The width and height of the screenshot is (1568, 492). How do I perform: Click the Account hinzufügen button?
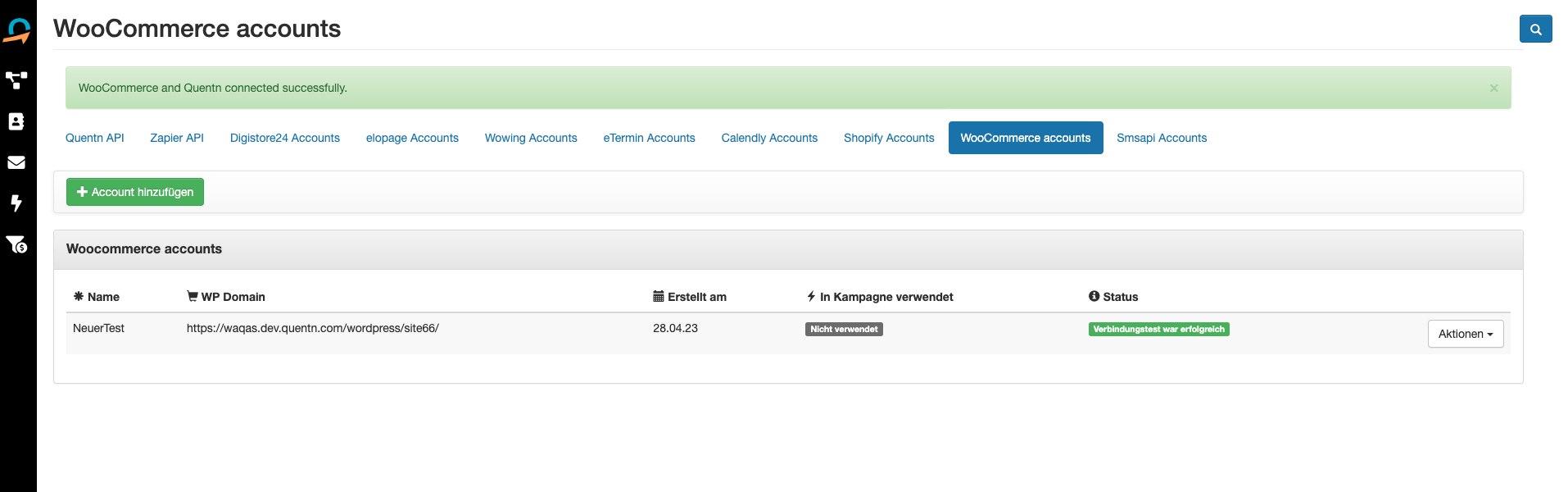point(135,192)
